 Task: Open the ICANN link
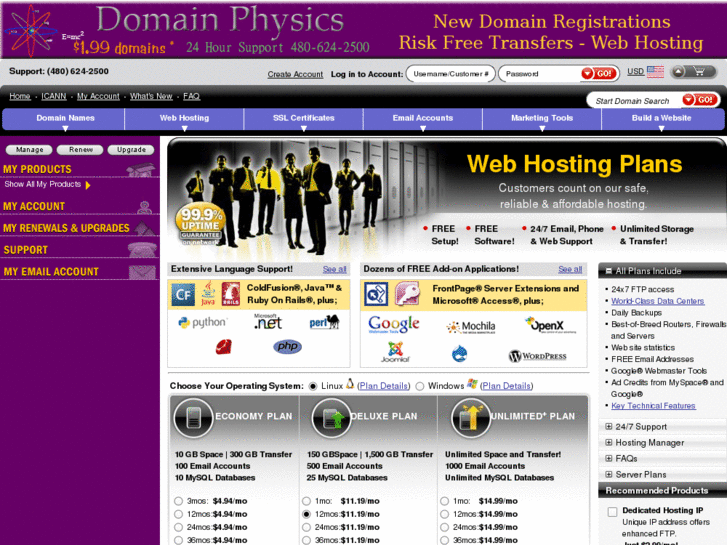tap(54, 96)
